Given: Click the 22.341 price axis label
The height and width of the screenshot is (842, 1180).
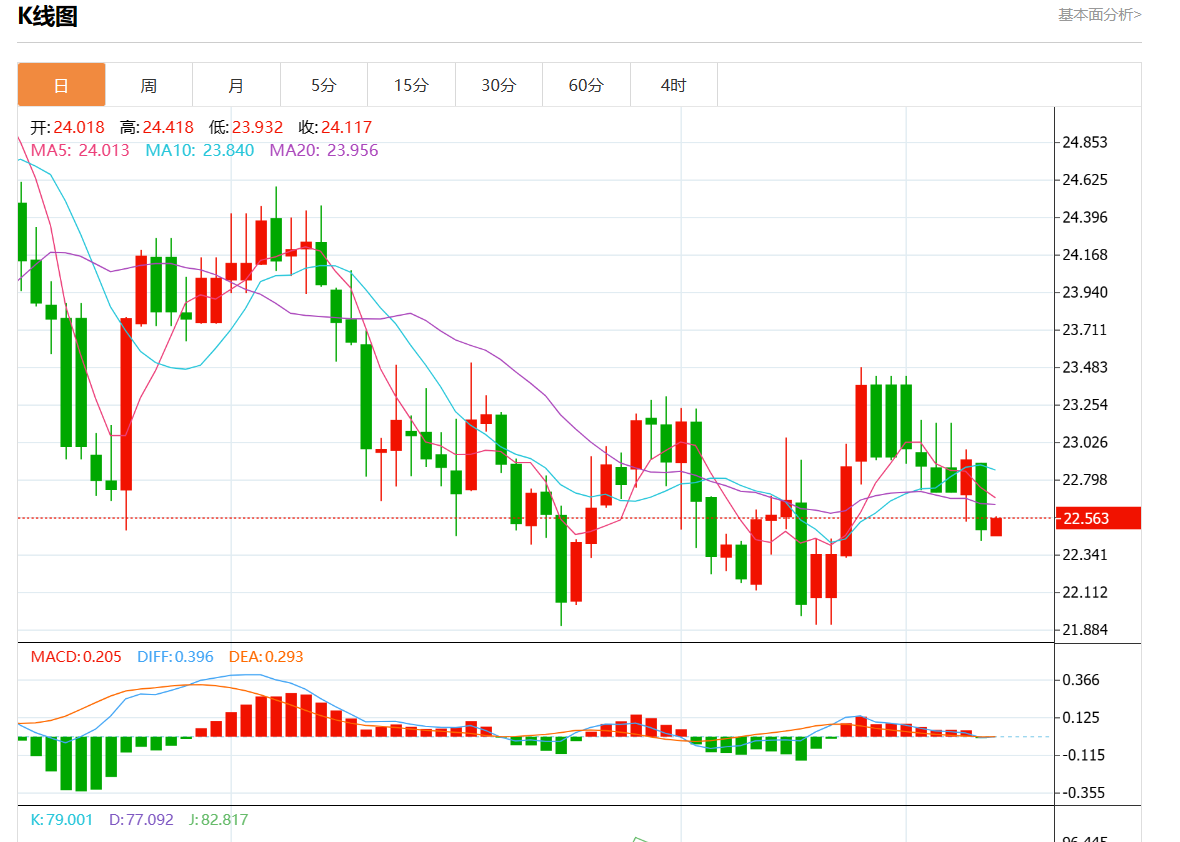Looking at the screenshot, I should click(x=1084, y=555).
